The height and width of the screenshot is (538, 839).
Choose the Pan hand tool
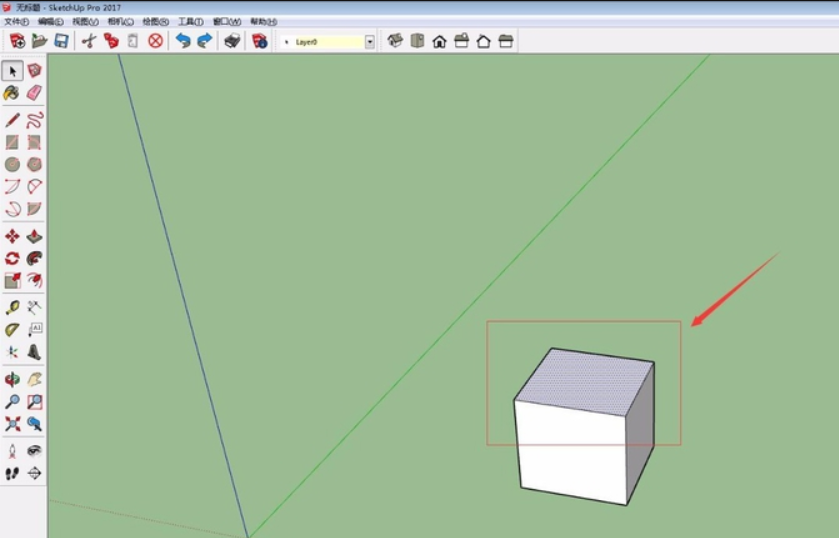[34, 380]
